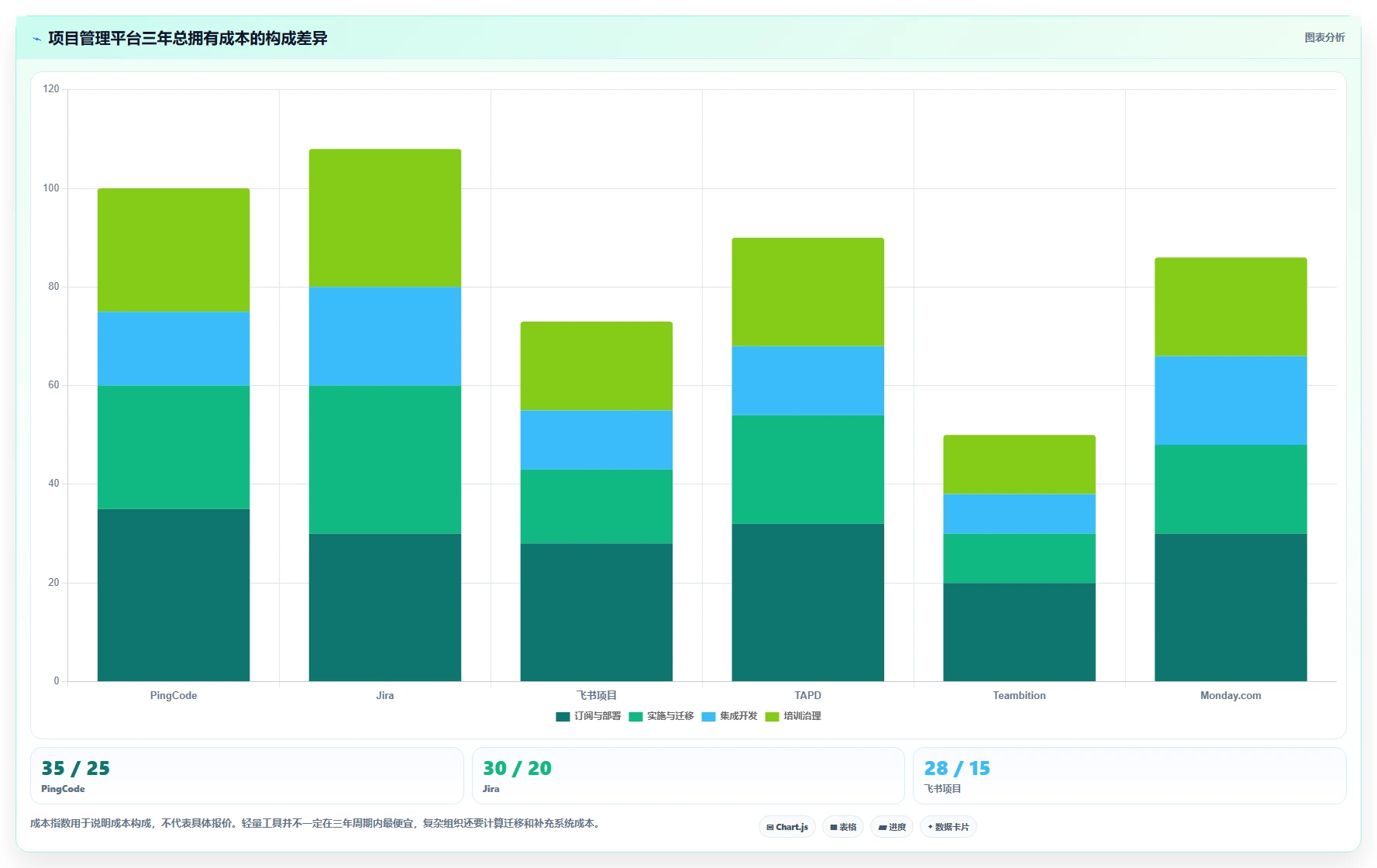Click the 20 y-axis tick label
The width and height of the screenshot is (1377, 868).
[x=53, y=583]
